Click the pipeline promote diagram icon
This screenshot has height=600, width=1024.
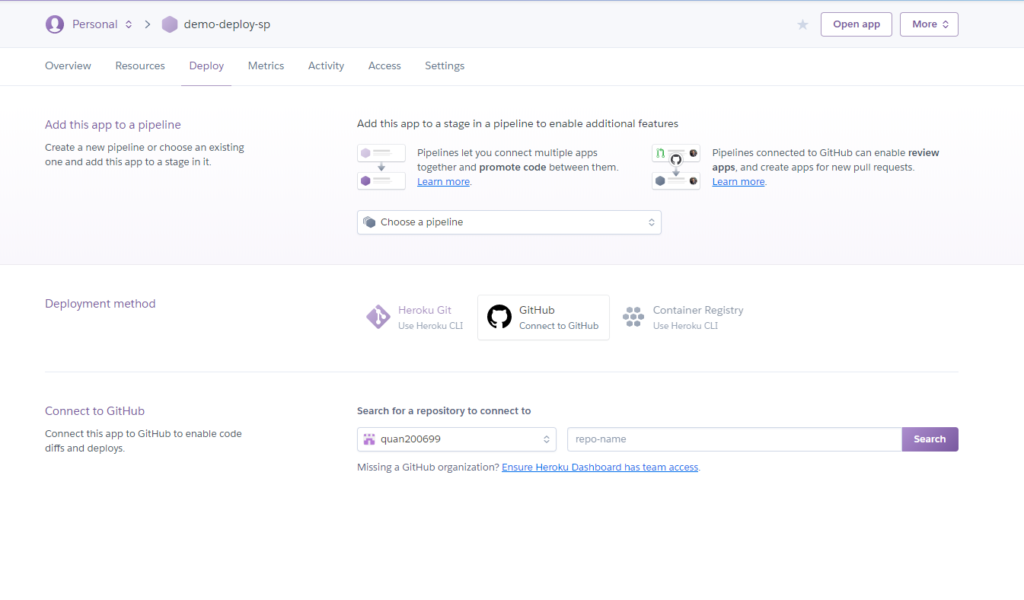pos(381,167)
